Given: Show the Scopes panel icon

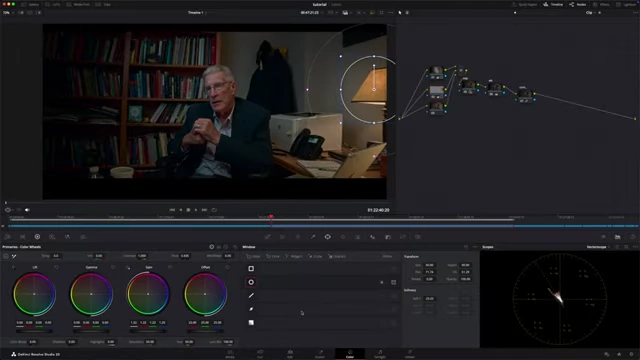Looking at the screenshot, I should [x=618, y=237].
